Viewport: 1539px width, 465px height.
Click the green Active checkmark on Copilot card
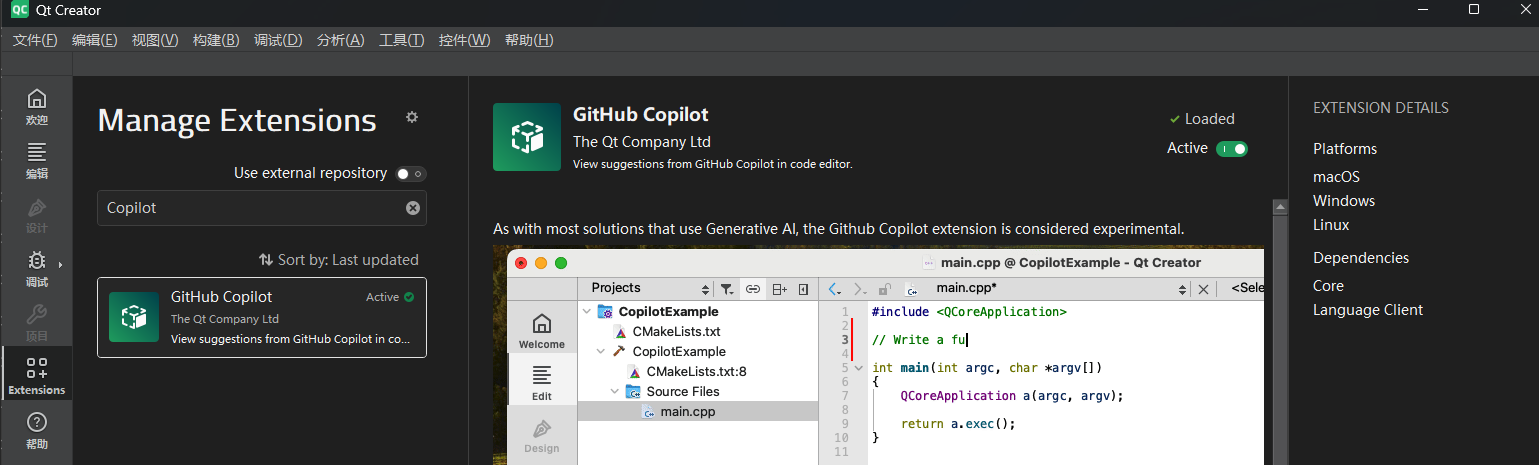409,297
